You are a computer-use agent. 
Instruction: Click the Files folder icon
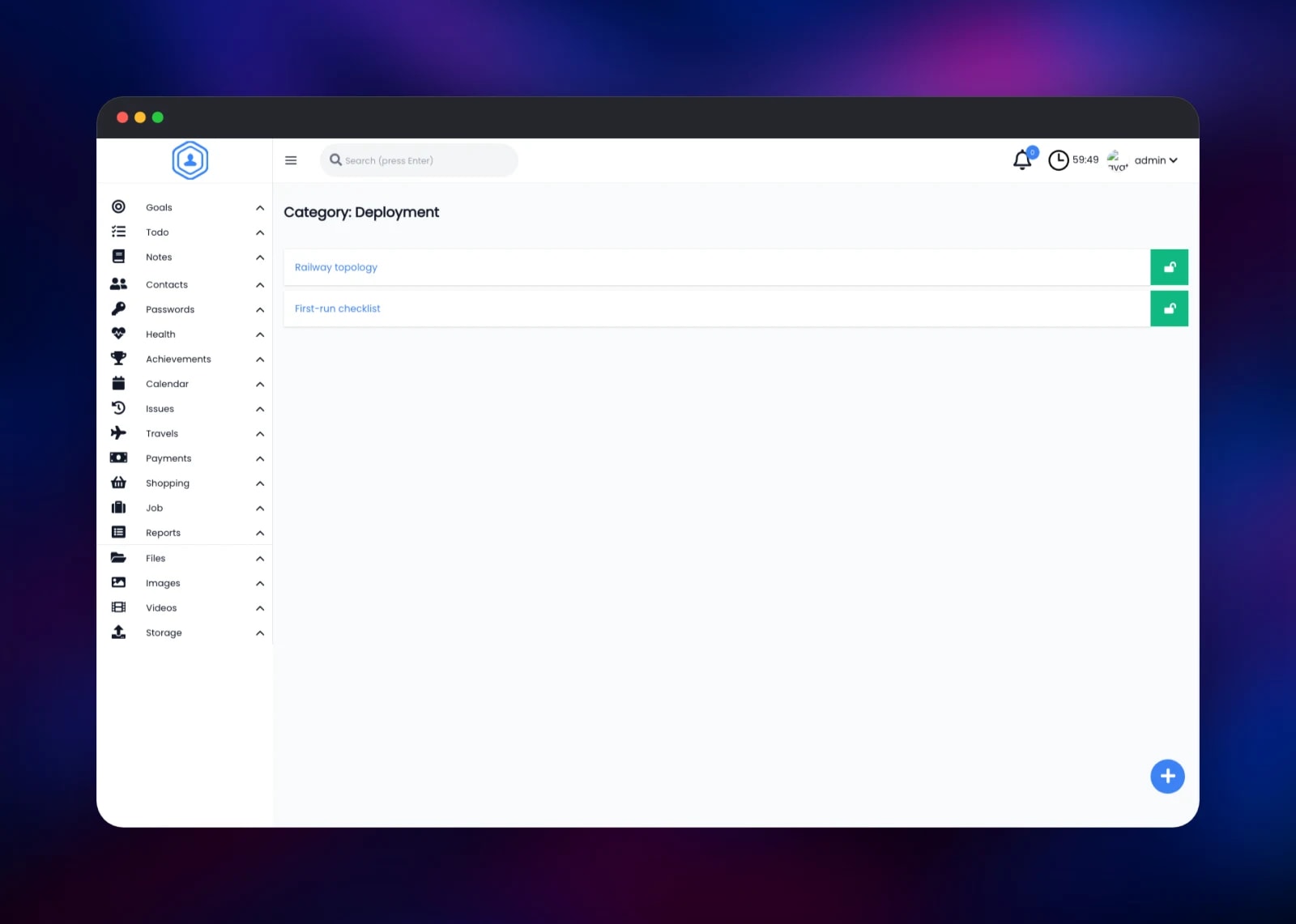pyautogui.click(x=118, y=558)
